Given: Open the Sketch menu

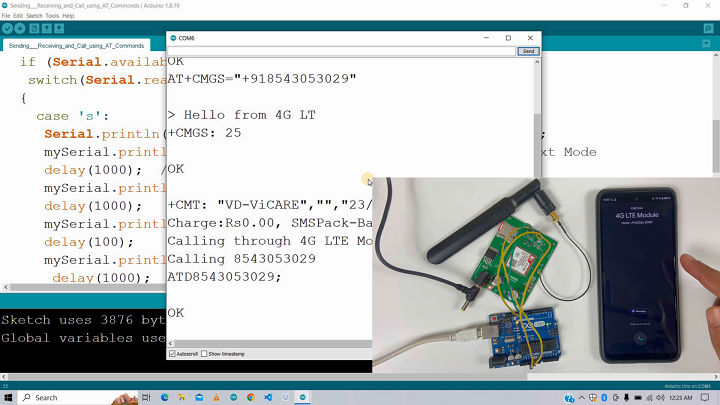Looking at the screenshot, I should click(x=34, y=16).
